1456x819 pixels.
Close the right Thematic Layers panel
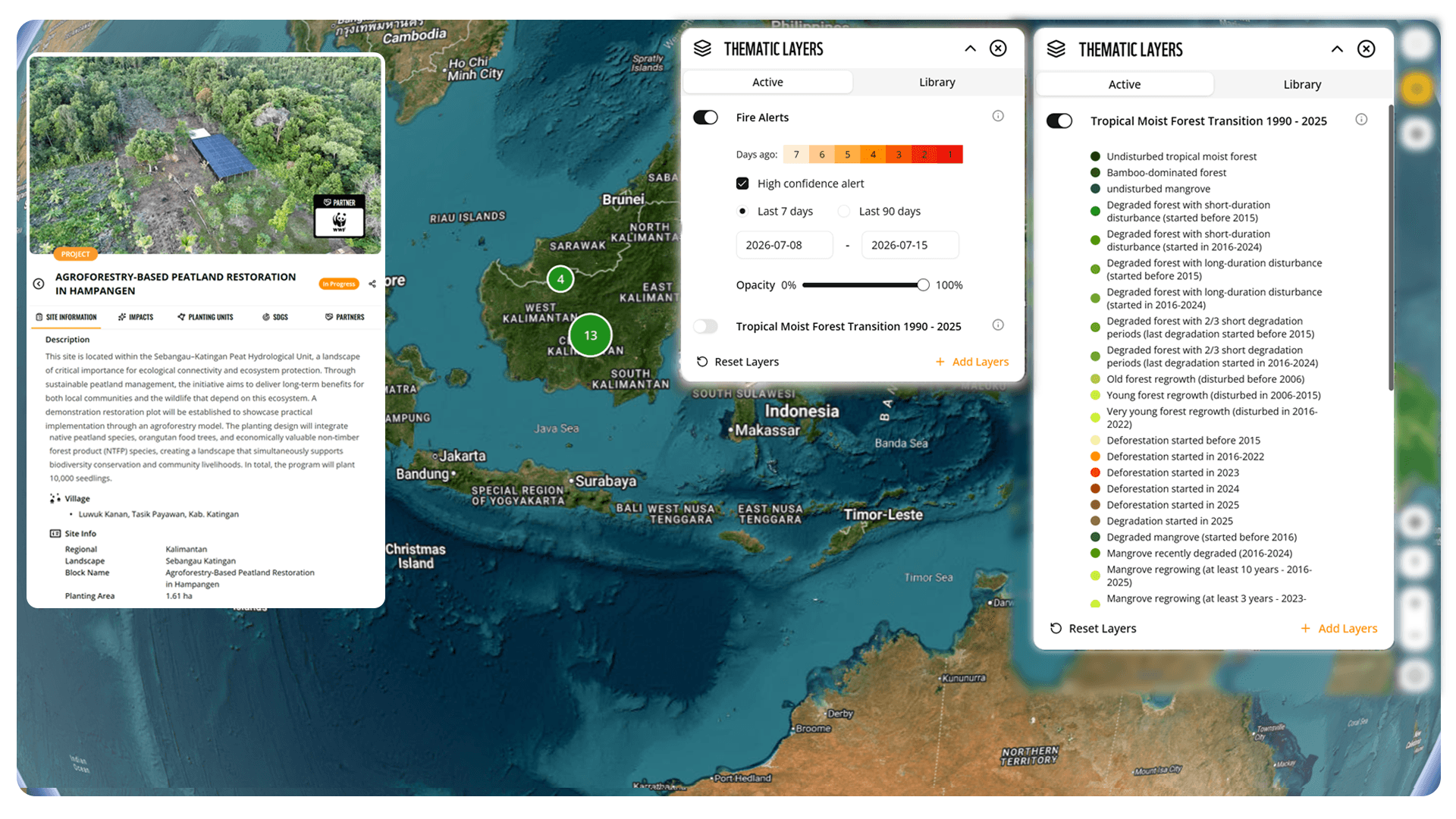pos(1366,49)
